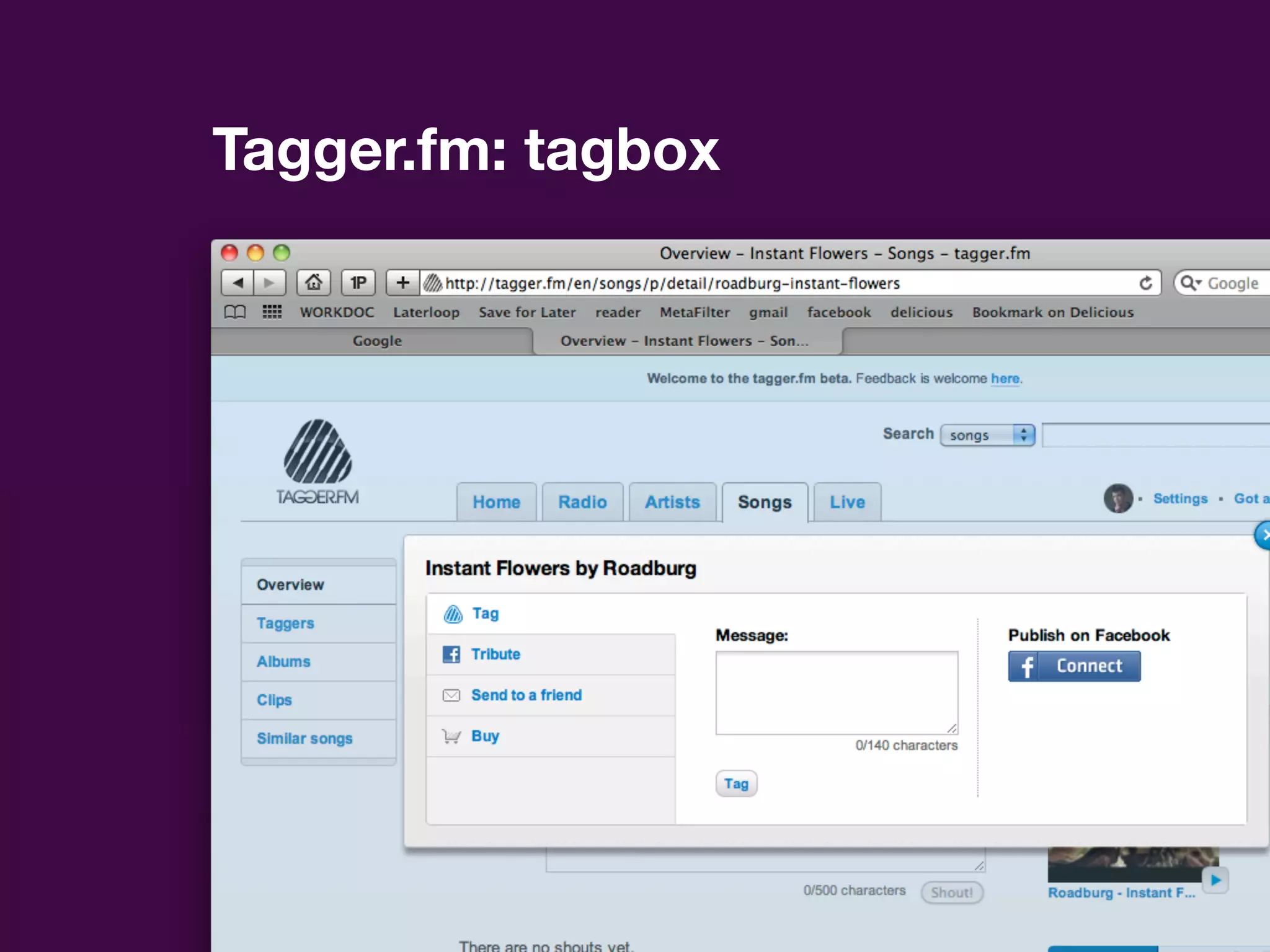Click the Tagger.fm logo
Screen dimensions: 1270x952
(x=317, y=462)
